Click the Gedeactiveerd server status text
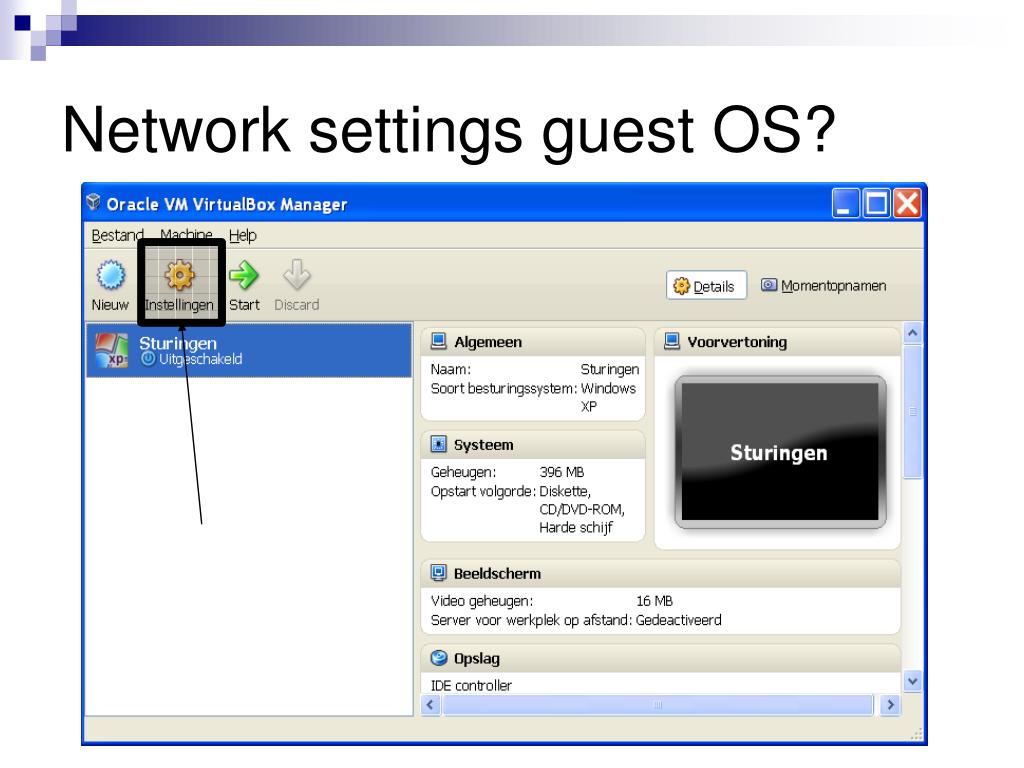Image resolution: width=1024 pixels, height=768 pixels. [679, 620]
